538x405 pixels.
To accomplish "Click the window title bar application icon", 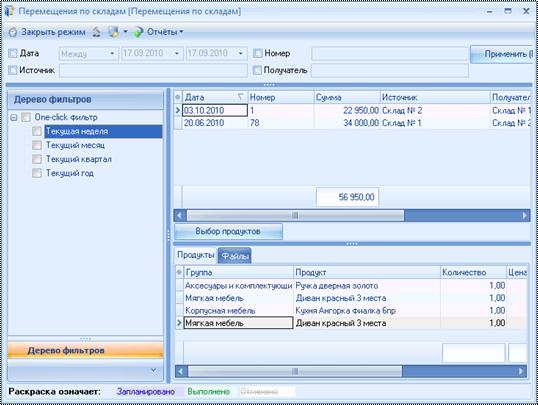I will (9, 11).
